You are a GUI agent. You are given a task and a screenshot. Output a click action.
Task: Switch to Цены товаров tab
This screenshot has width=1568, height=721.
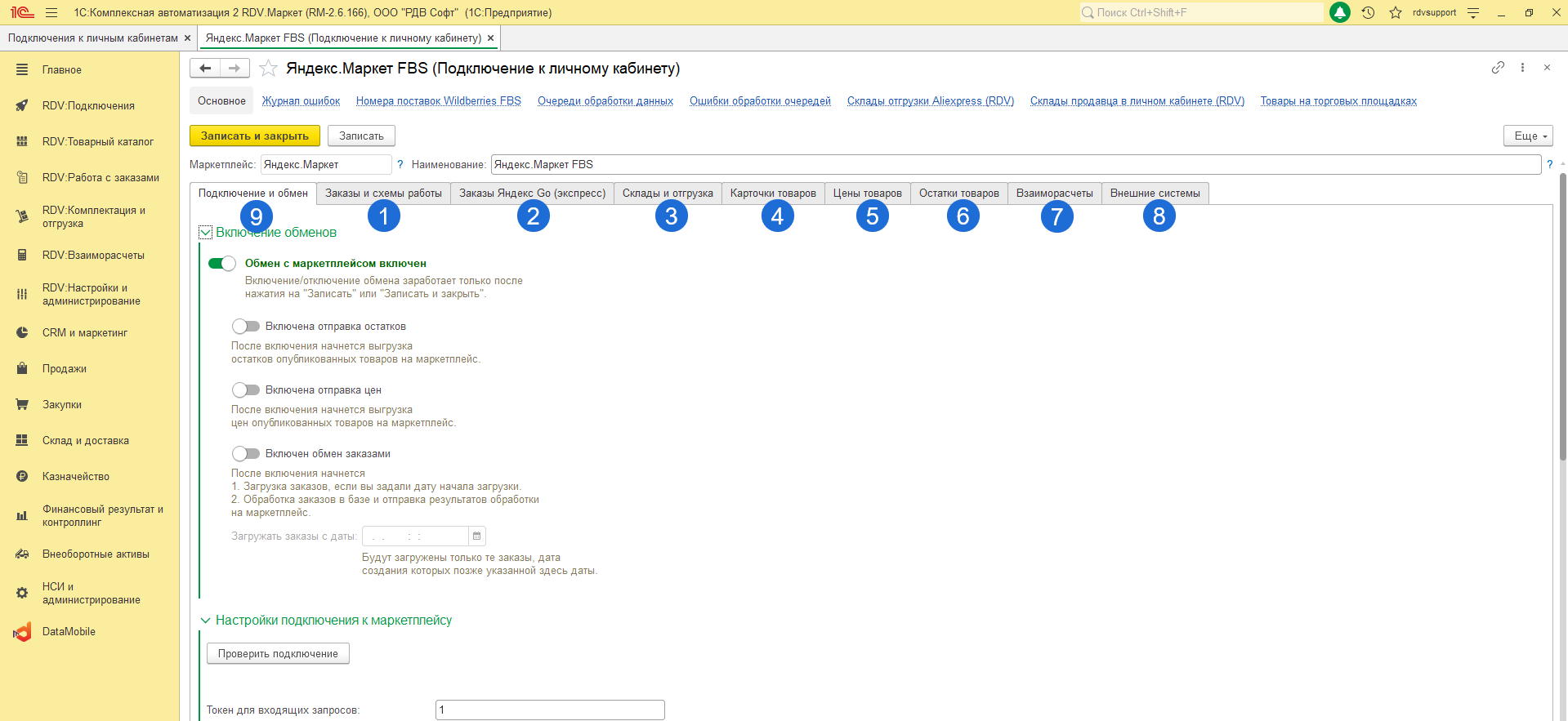click(868, 194)
